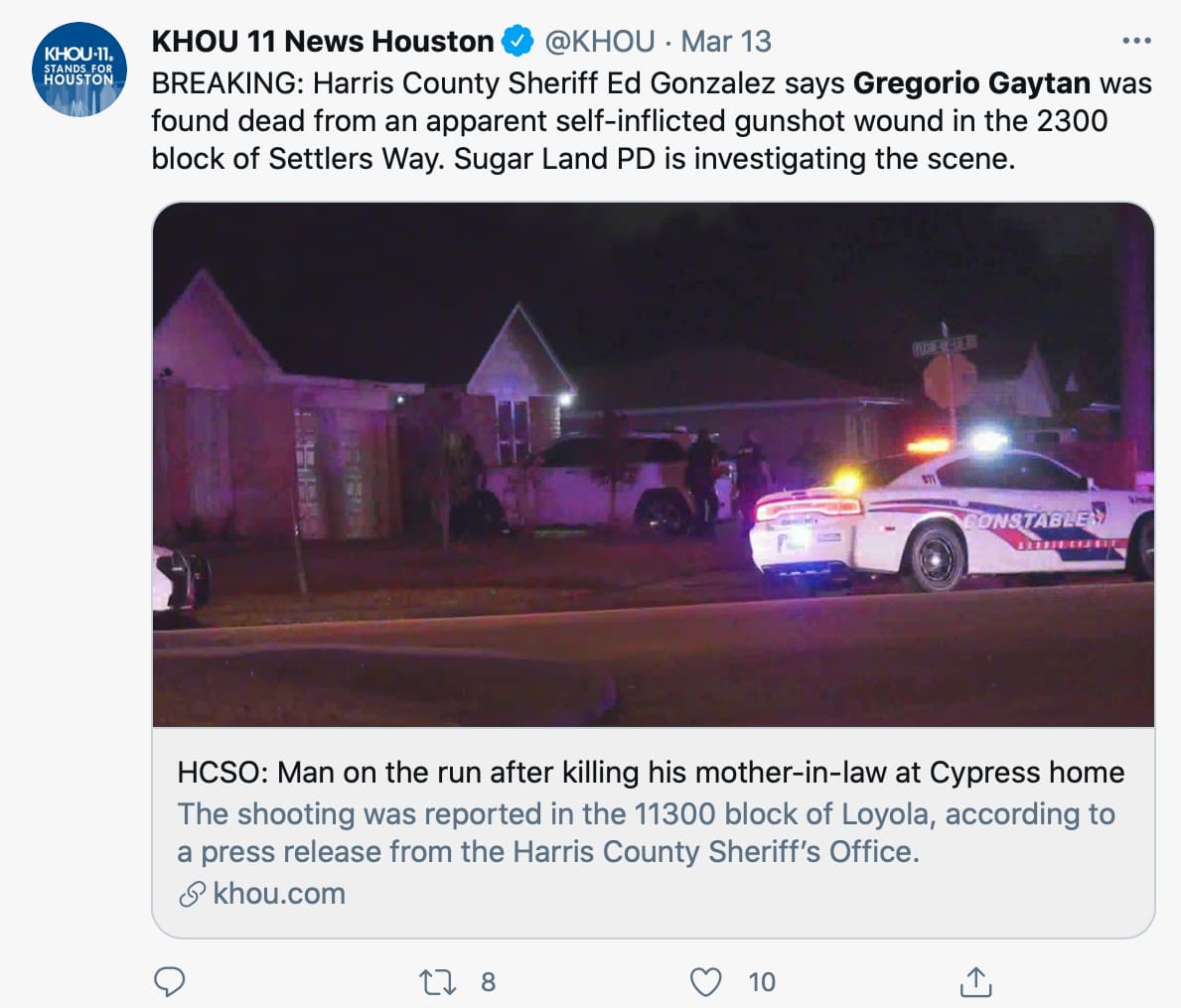Open the three-dot more options menu
The image size is (1181, 1008).
1135,42
